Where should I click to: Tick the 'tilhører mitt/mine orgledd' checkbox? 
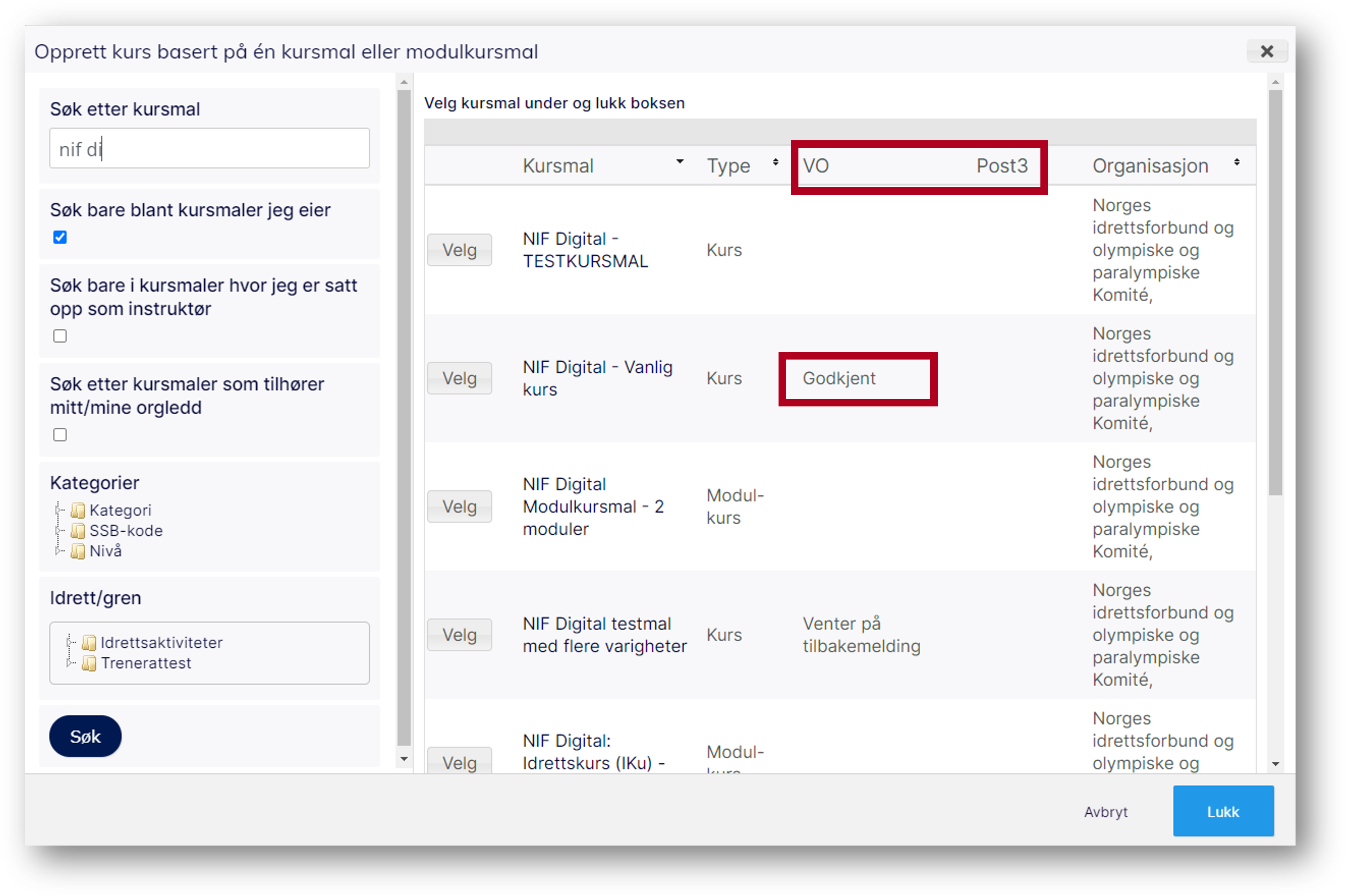60,435
